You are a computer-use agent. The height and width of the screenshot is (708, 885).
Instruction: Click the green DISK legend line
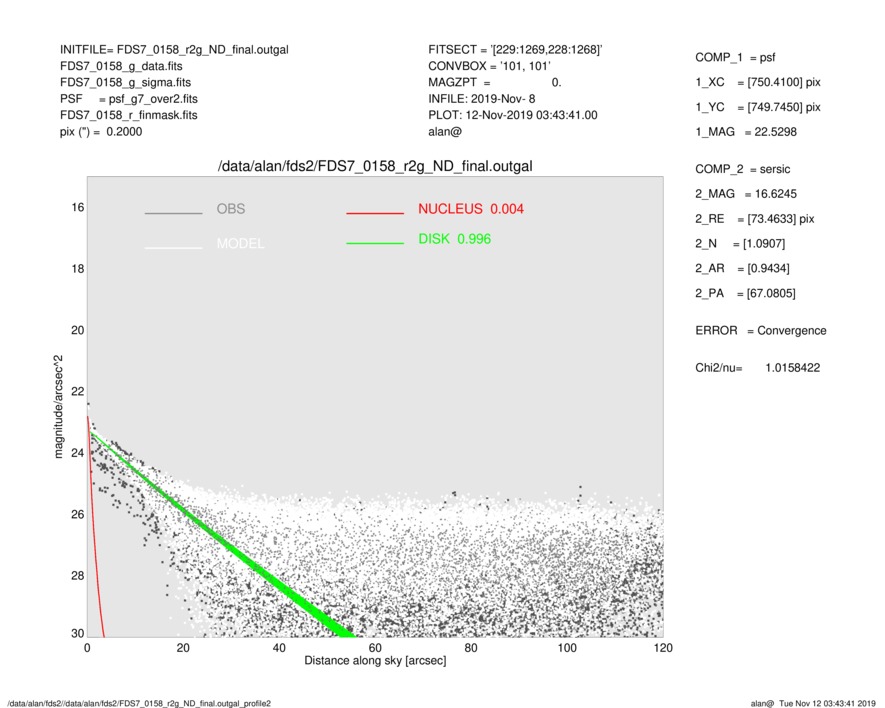(375, 243)
